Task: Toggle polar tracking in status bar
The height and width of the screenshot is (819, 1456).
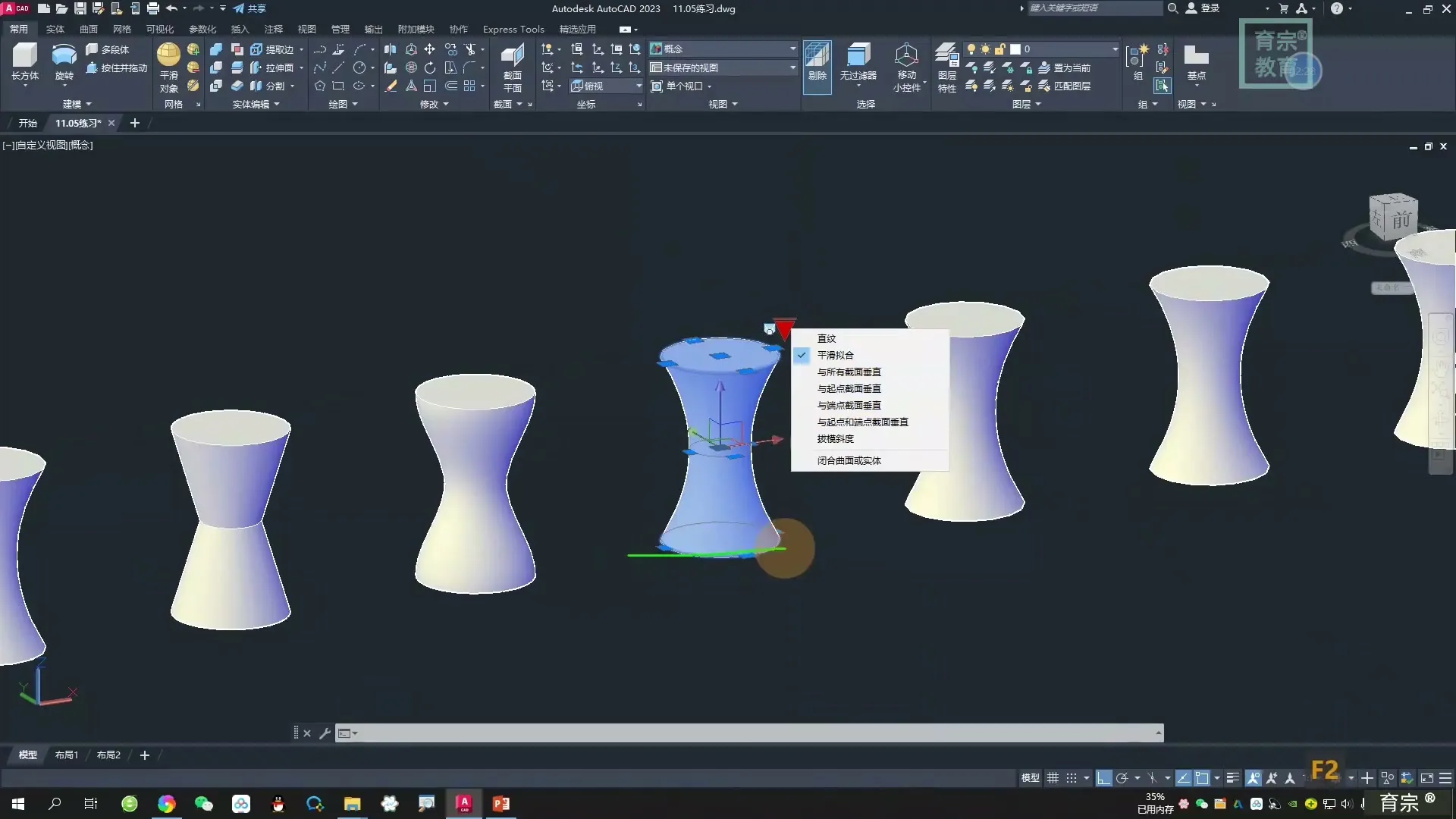Action: [x=1122, y=778]
